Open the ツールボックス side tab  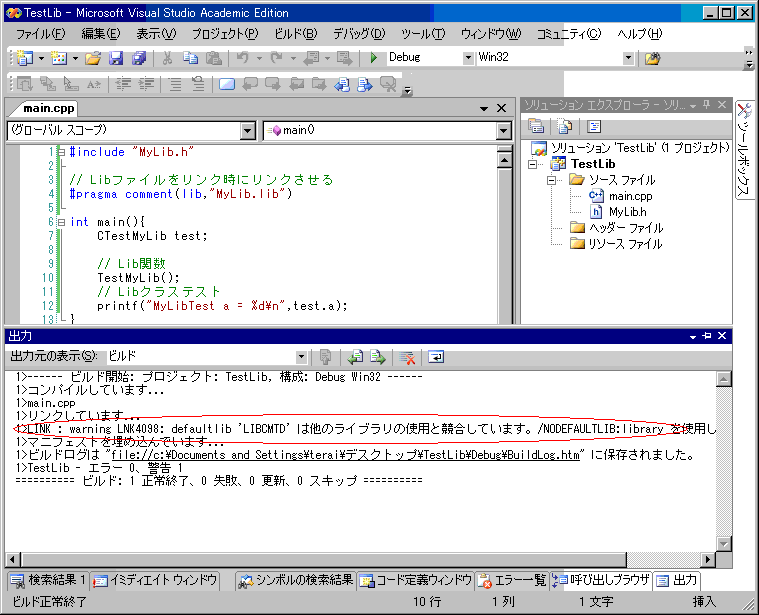tap(746, 150)
